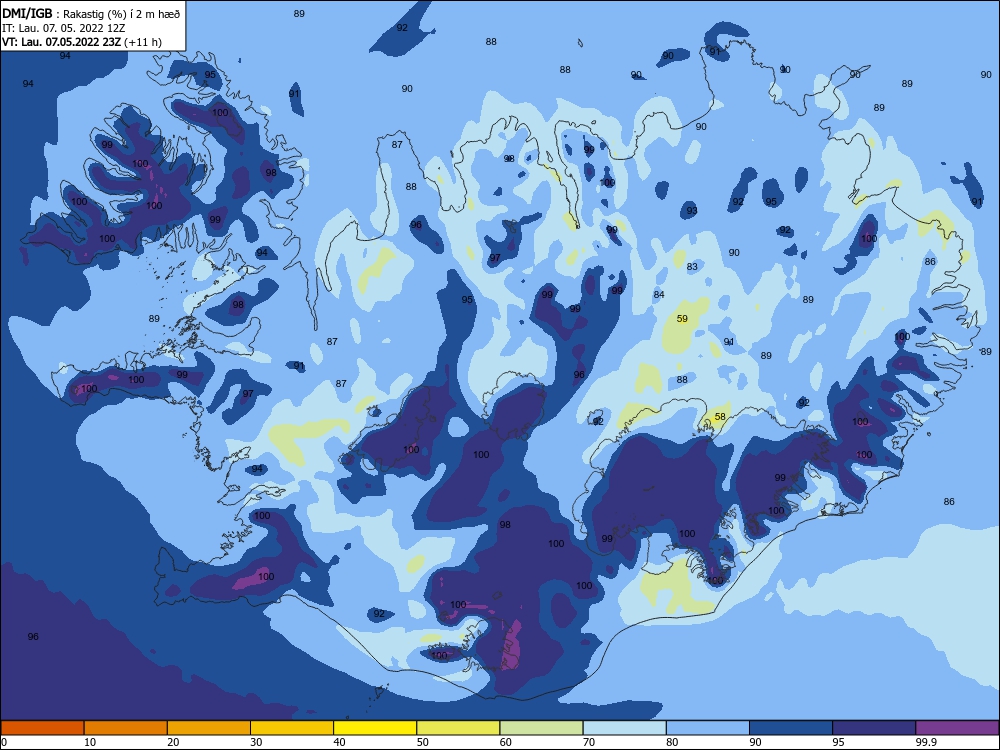
Task: Click the humidity value 59 on the map
Action: pos(682,318)
